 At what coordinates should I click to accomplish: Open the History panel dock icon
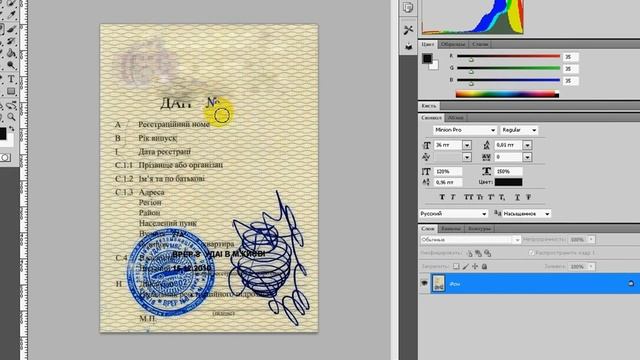coord(408,8)
